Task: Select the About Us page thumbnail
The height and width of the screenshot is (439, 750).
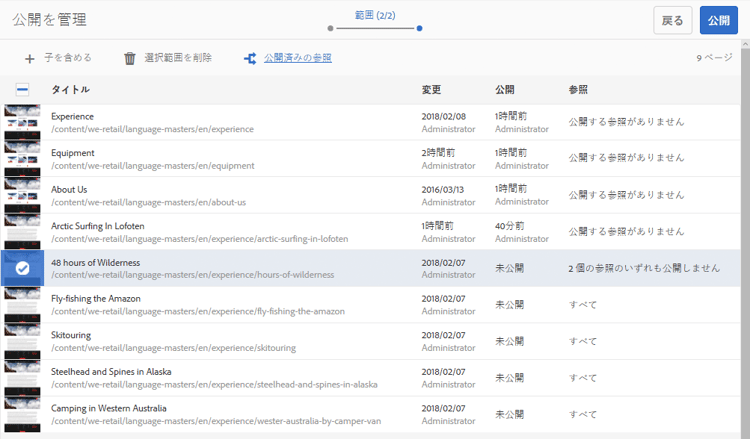Action: click(22, 195)
